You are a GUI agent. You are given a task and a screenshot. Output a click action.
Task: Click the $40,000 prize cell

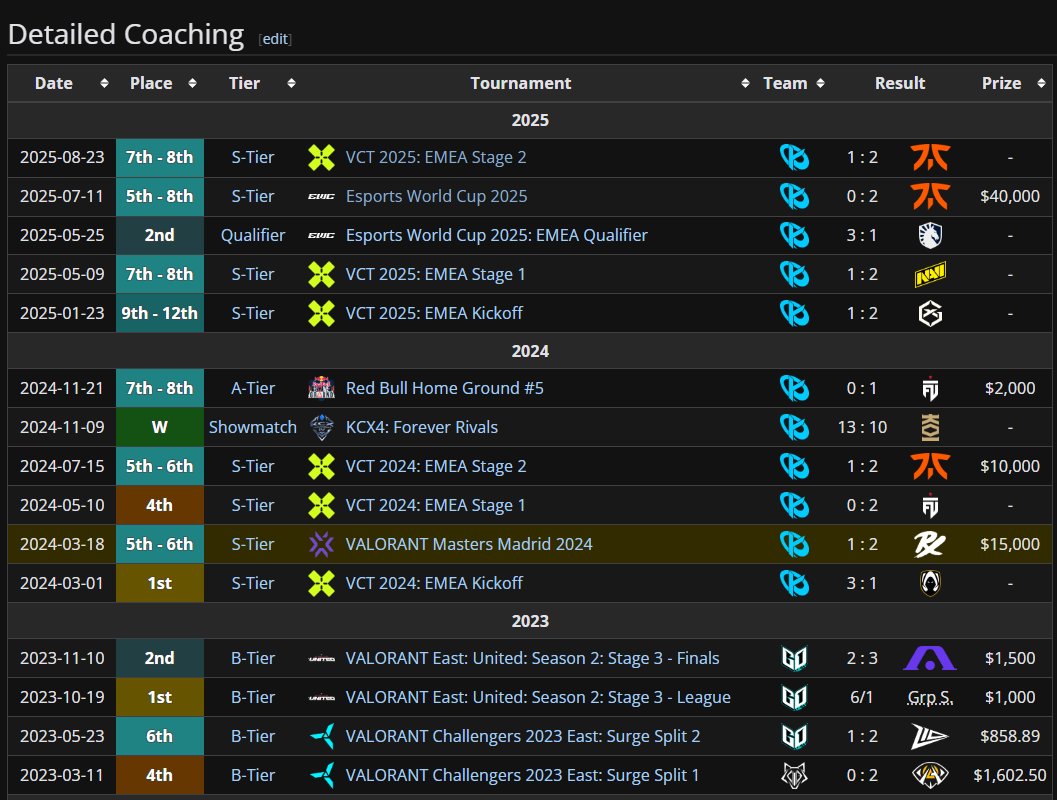[x=1010, y=196]
